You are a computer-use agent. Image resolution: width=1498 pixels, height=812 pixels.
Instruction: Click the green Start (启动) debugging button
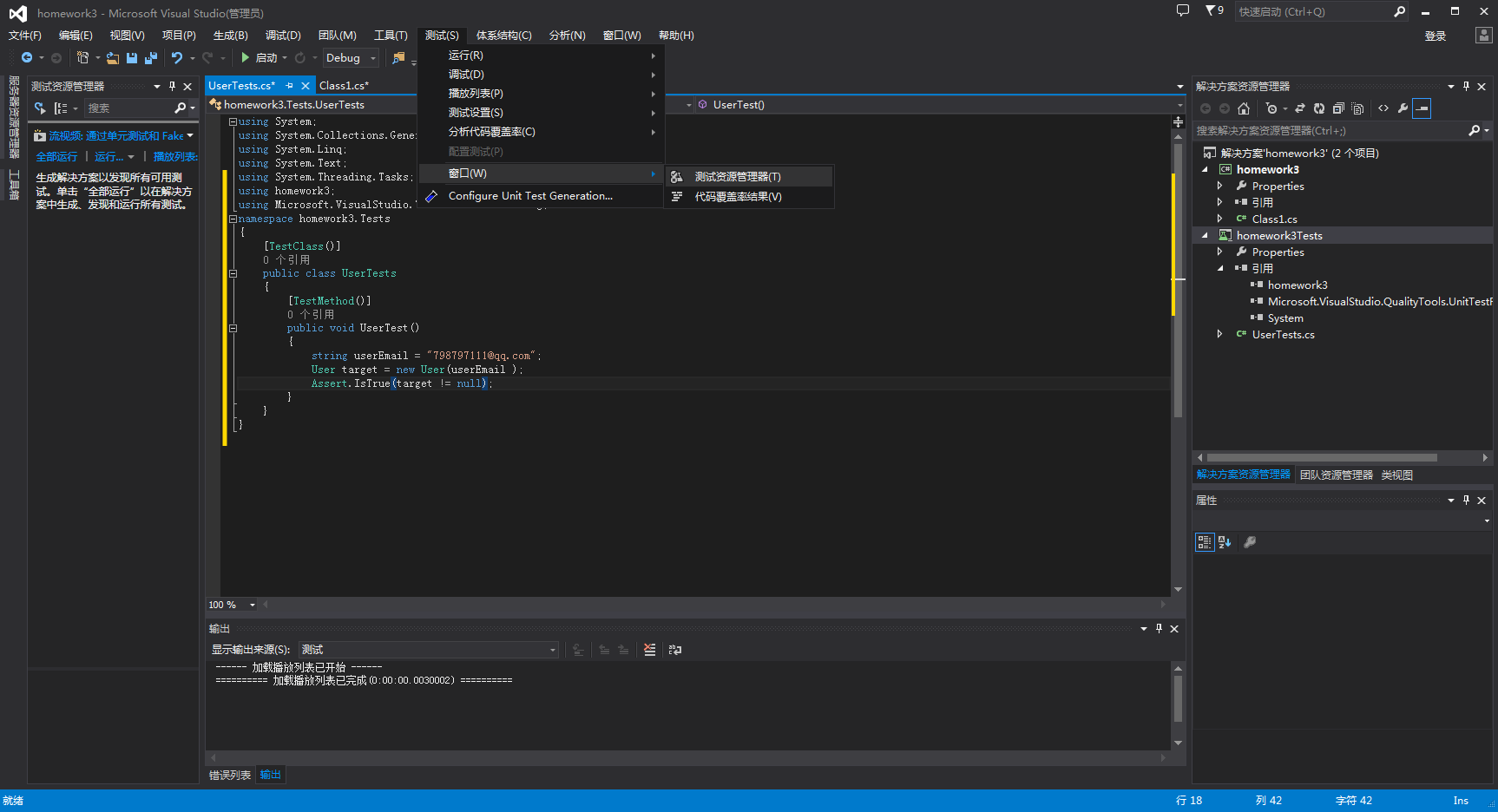259,58
